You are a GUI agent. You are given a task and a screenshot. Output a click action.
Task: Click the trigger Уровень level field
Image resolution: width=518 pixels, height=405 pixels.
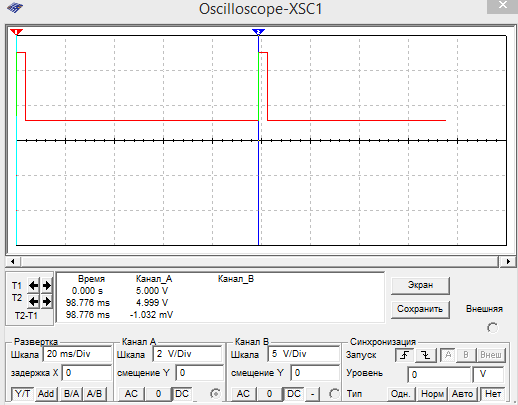coord(439,374)
